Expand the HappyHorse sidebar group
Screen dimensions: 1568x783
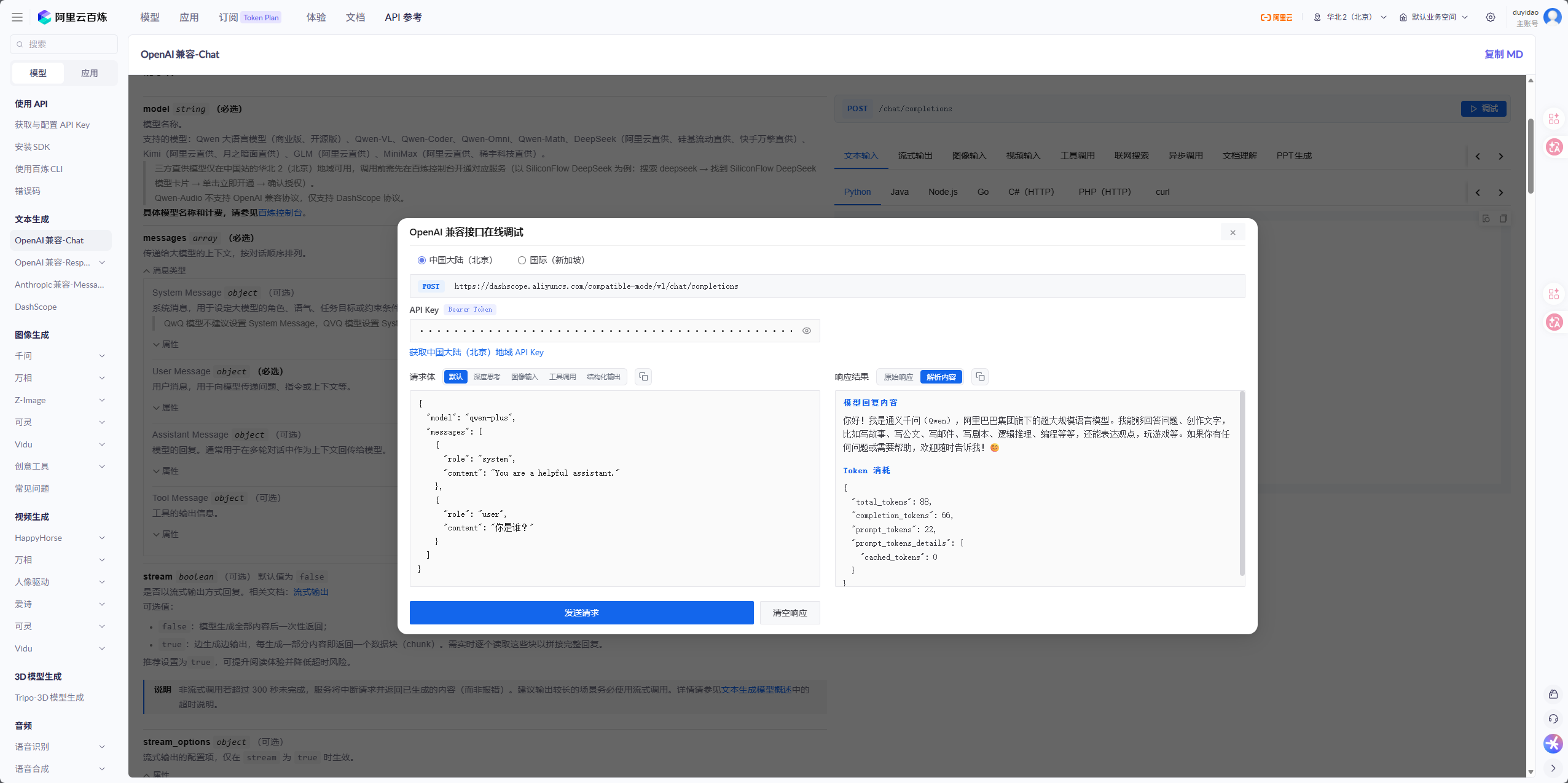[x=102, y=538]
